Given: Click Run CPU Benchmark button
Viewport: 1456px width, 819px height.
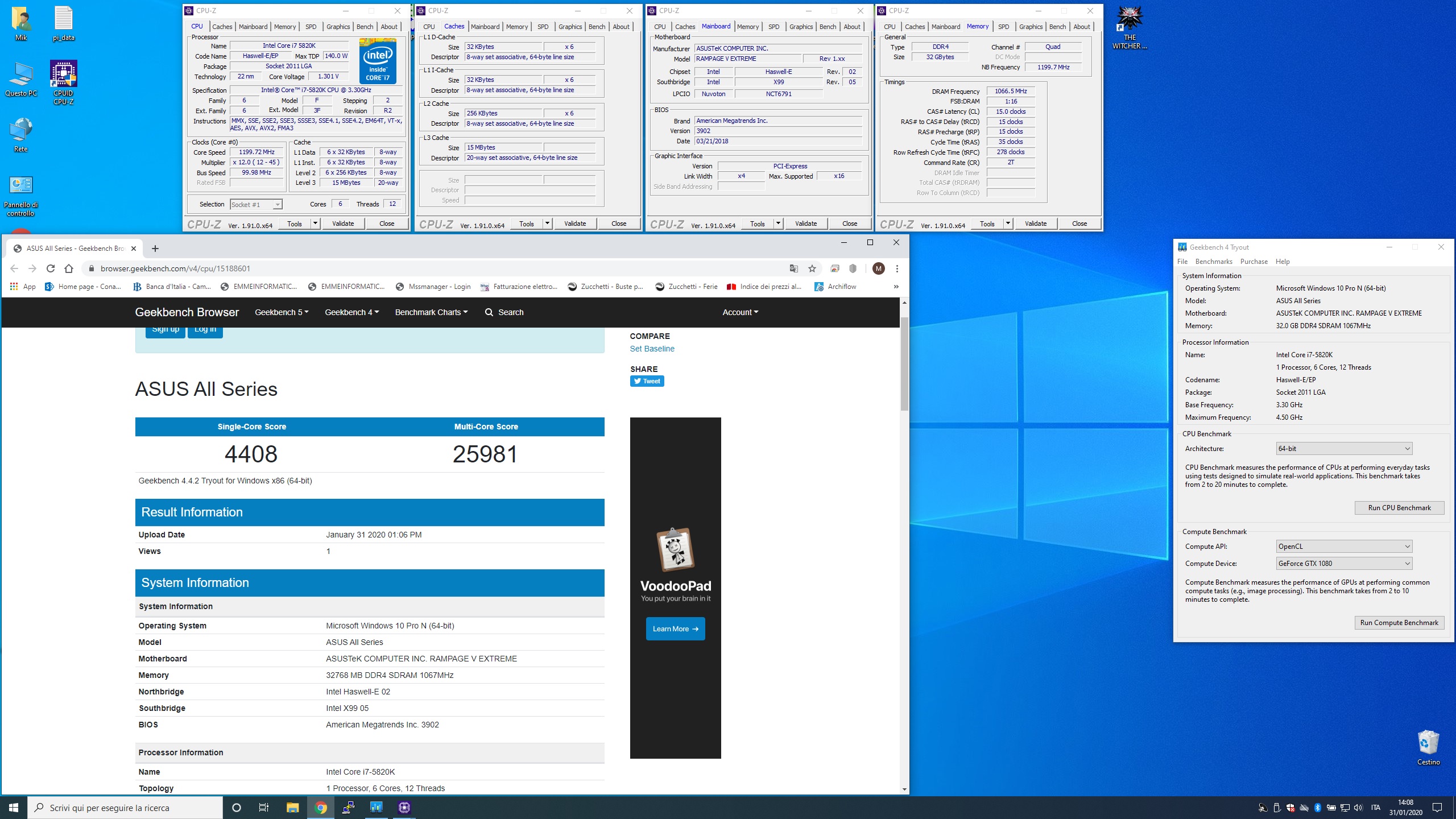Looking at the screenshot, I should pos(1399,508).
